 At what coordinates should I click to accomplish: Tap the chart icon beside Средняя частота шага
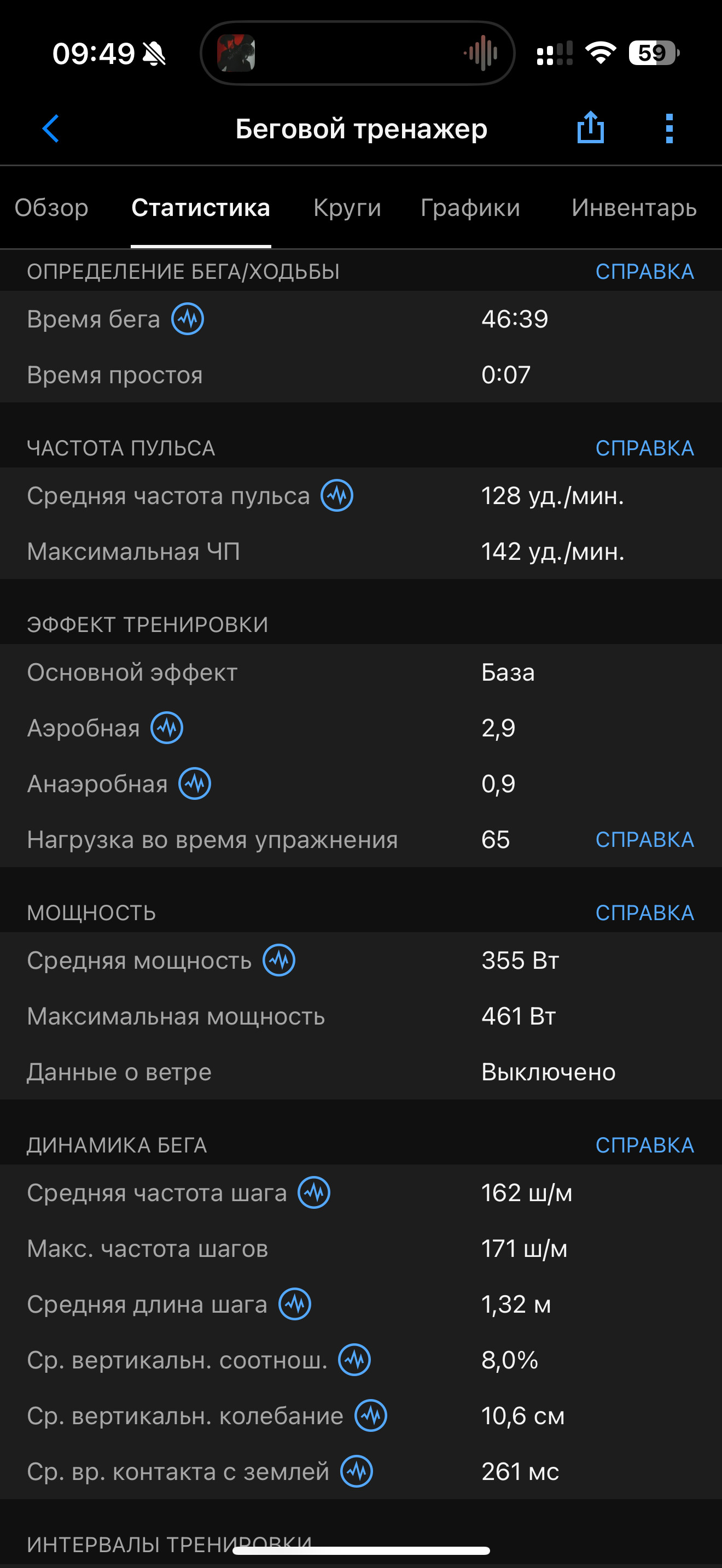[x=314, y=1193]
